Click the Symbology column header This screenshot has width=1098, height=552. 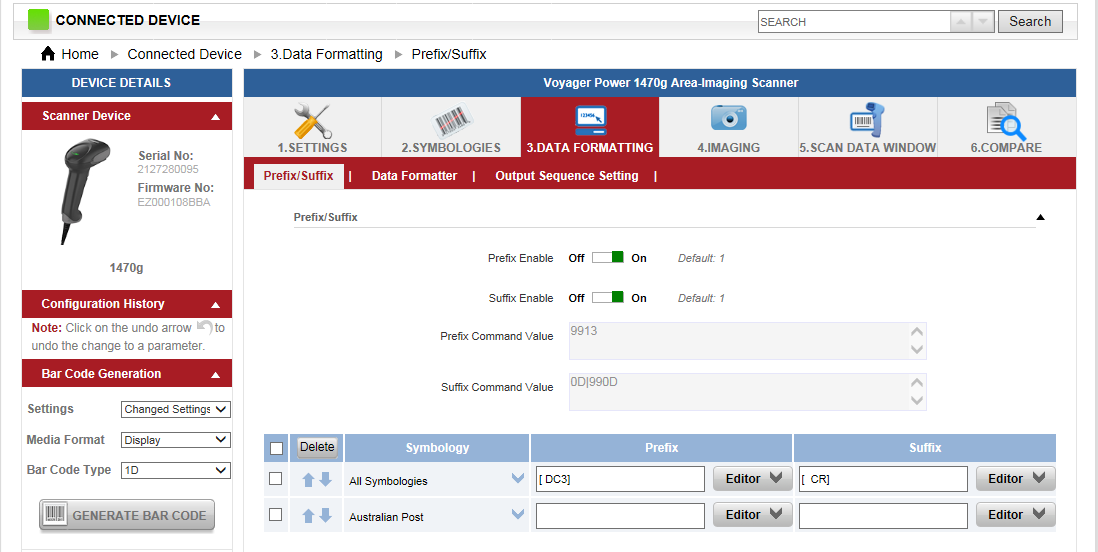click(437, 448)
